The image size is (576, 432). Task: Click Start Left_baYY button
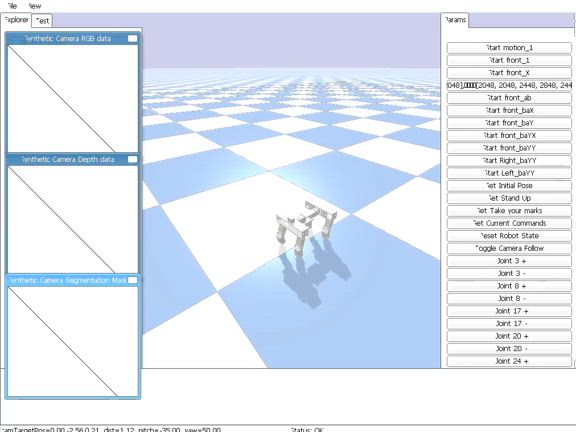509,173
